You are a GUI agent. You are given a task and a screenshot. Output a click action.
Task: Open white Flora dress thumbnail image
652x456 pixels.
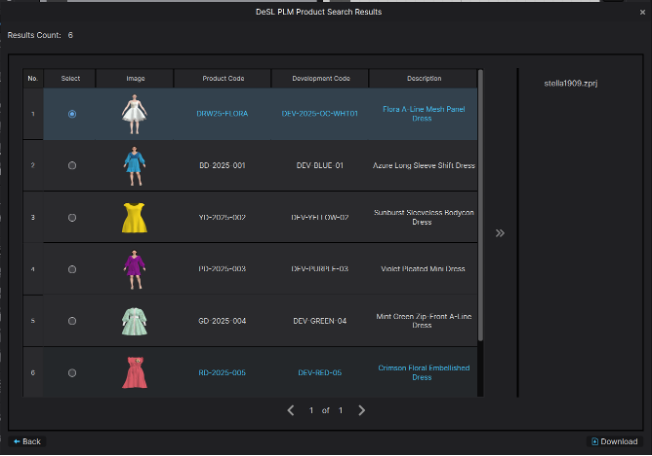pyautogui.click(x=135, y=113)
